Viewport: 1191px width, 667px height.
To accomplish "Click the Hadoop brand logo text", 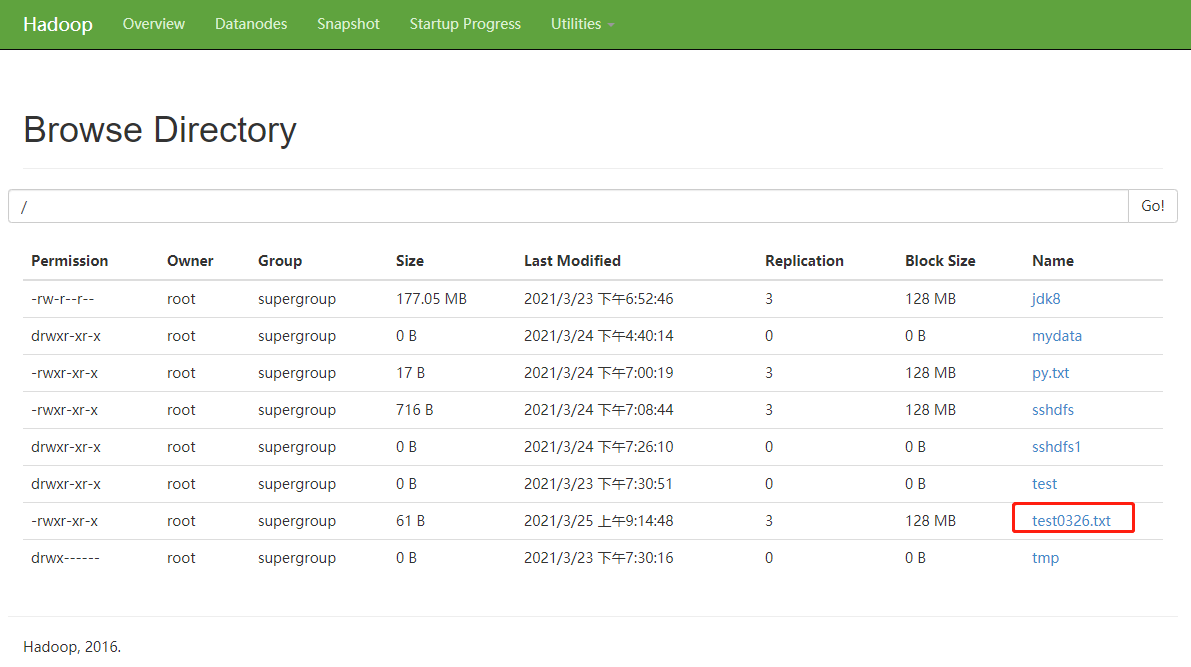I will 58,24.
